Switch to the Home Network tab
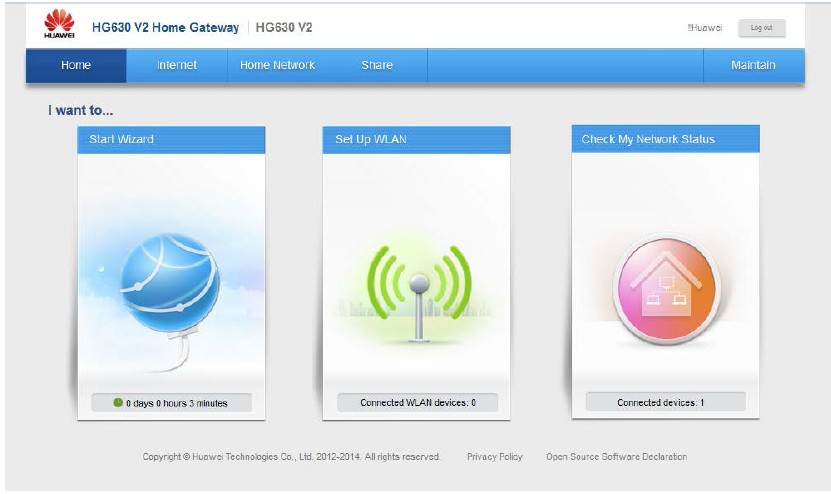Image resolution: width=831 pixels, height=494 pixels. (278, 65)
